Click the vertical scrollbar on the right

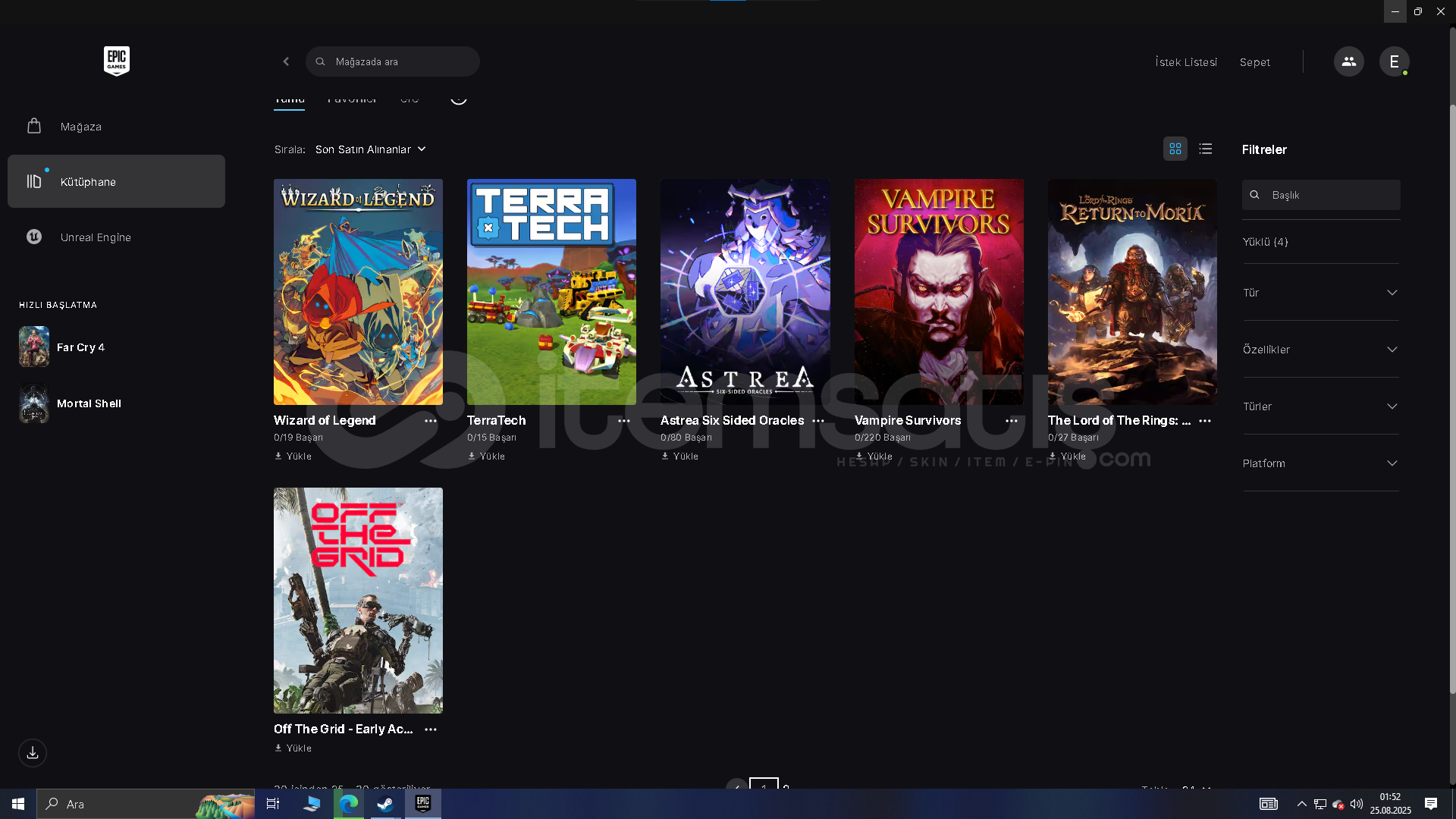pyautogui.click(x=1452, y=398)
